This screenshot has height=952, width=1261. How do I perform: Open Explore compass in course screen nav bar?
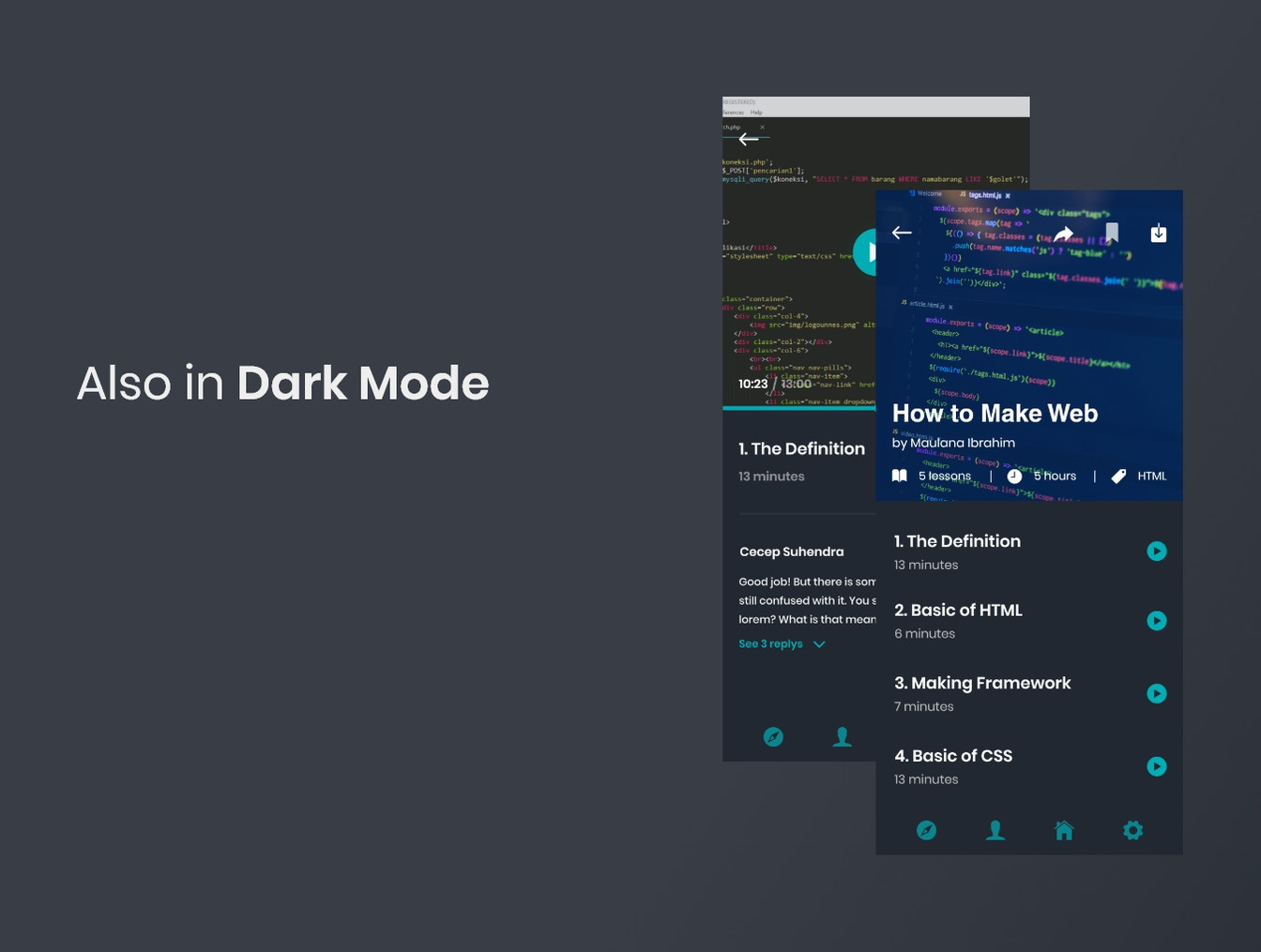click(926, 830)
